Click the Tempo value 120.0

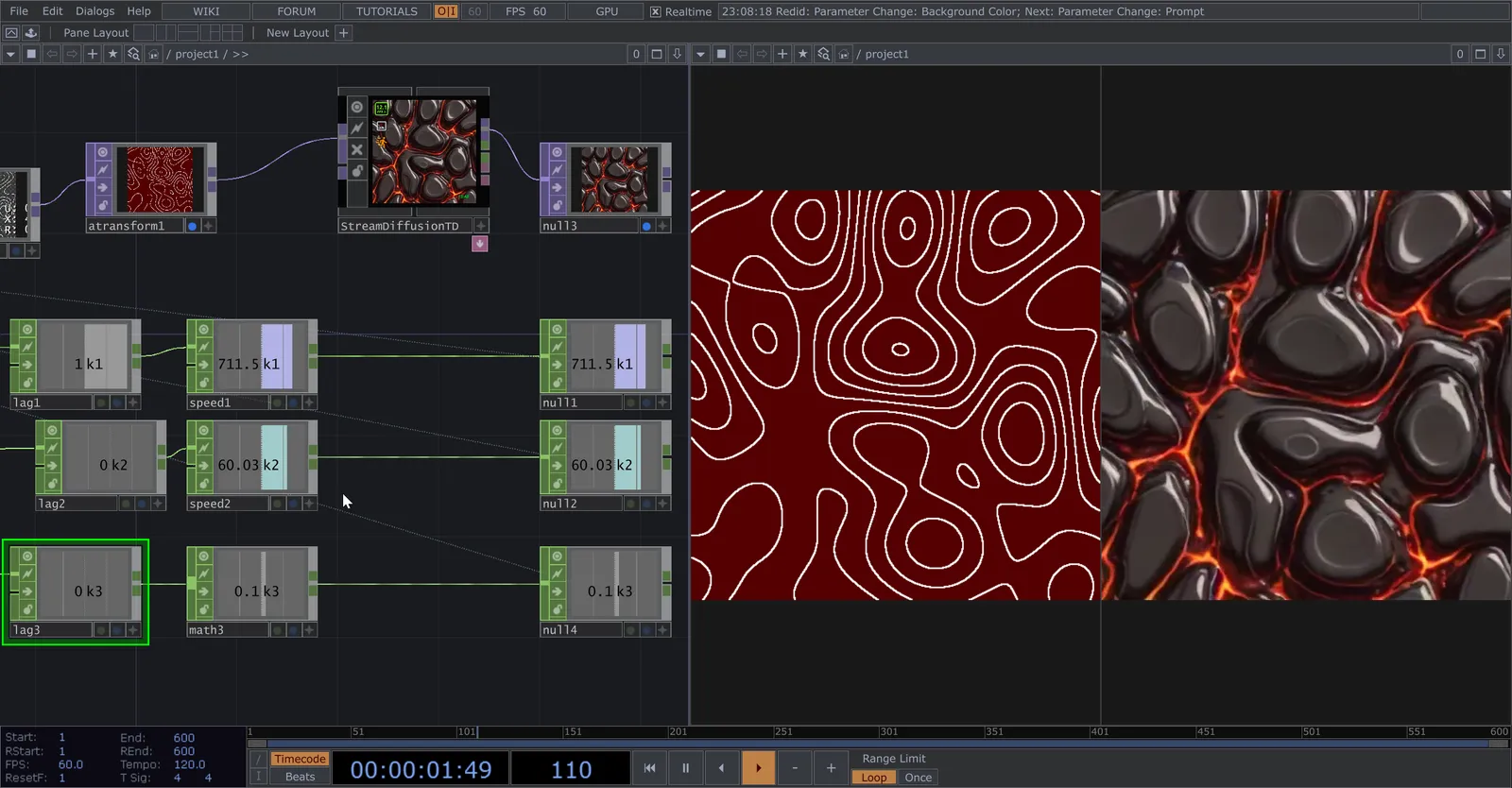pos(189,764)
